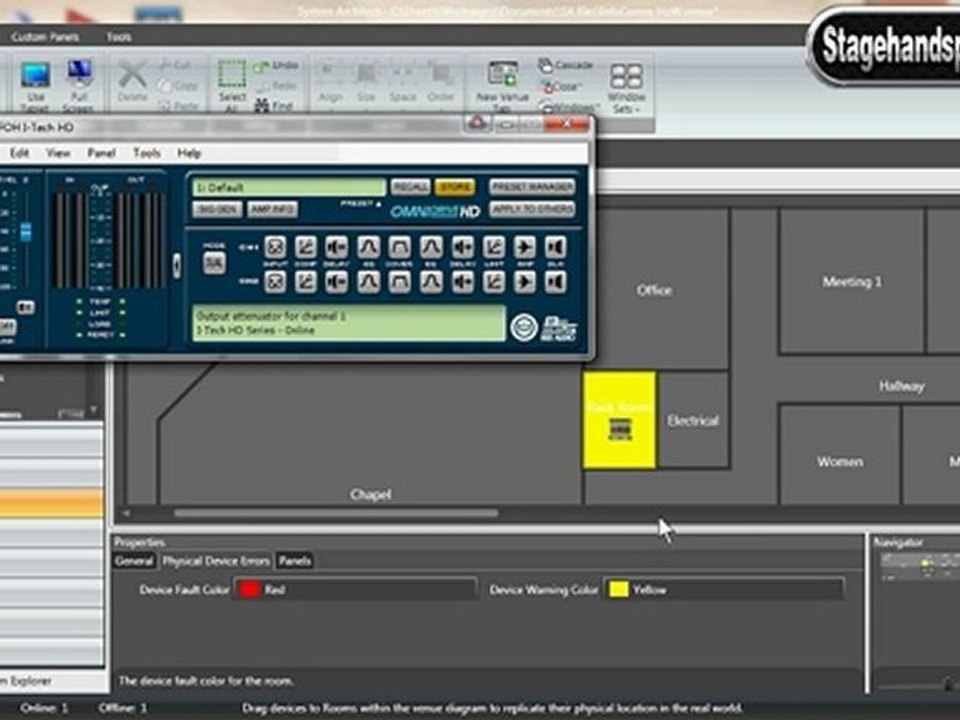Open the Device Warning Color dropdown

[724, 590]
